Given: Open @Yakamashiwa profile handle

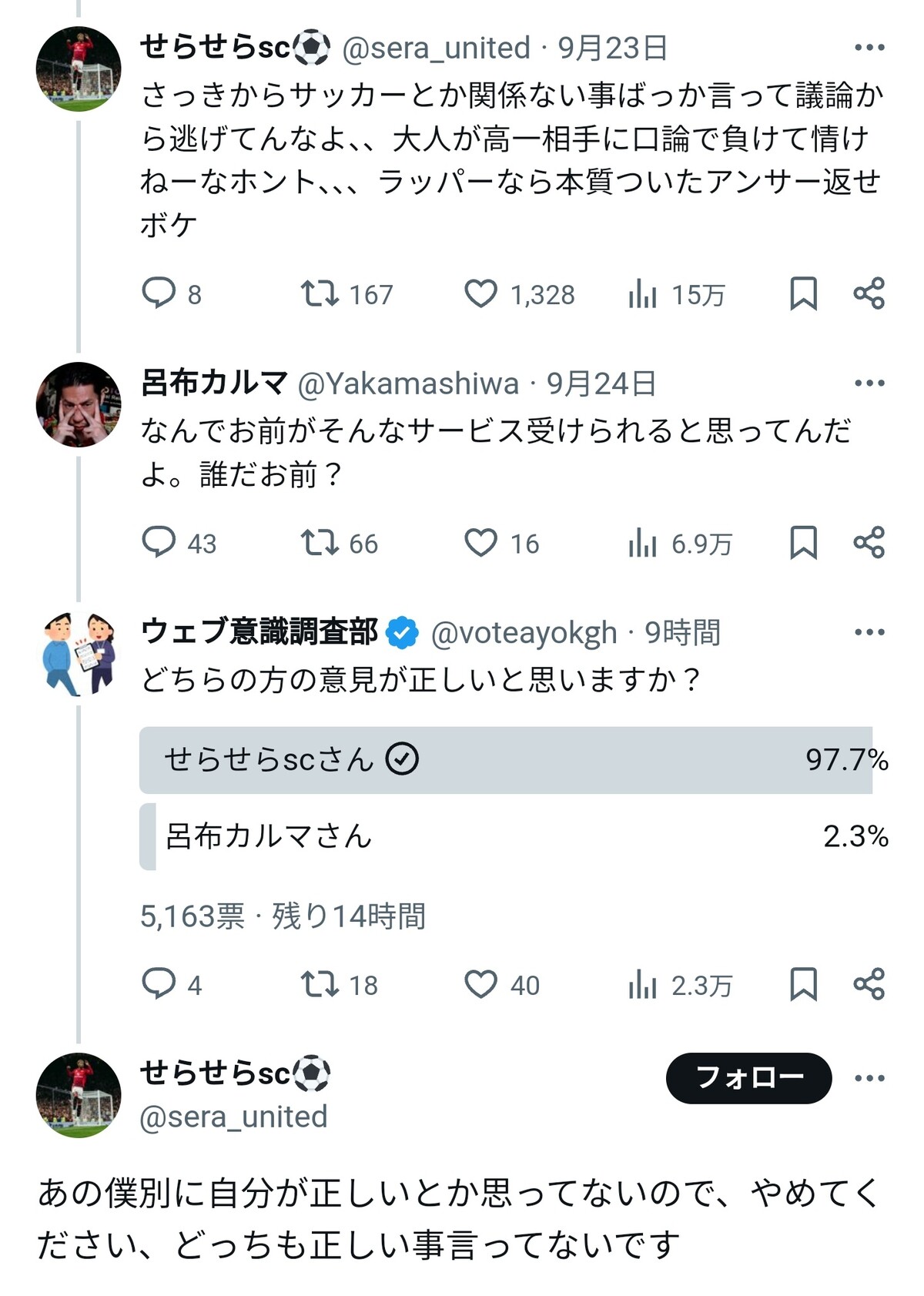Looking at the screenshot, I should click(408, 383).
